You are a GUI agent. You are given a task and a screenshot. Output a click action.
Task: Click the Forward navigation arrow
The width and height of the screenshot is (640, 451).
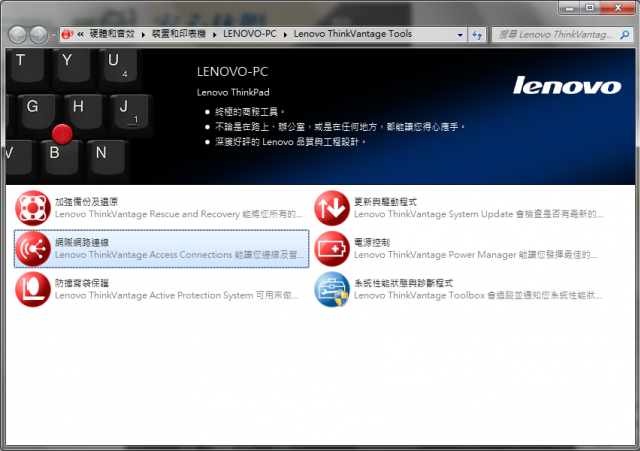[x=39, y=35]
